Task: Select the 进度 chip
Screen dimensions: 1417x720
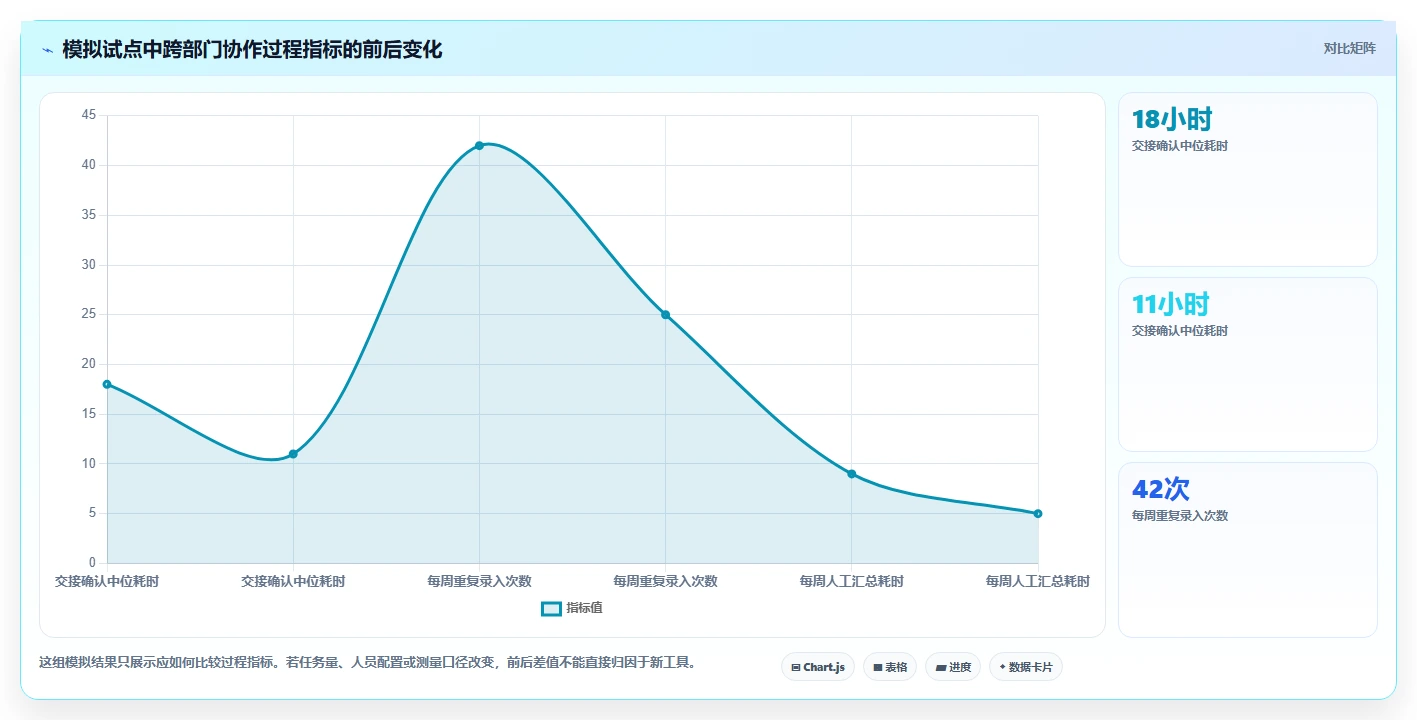Action: [953, 667]
